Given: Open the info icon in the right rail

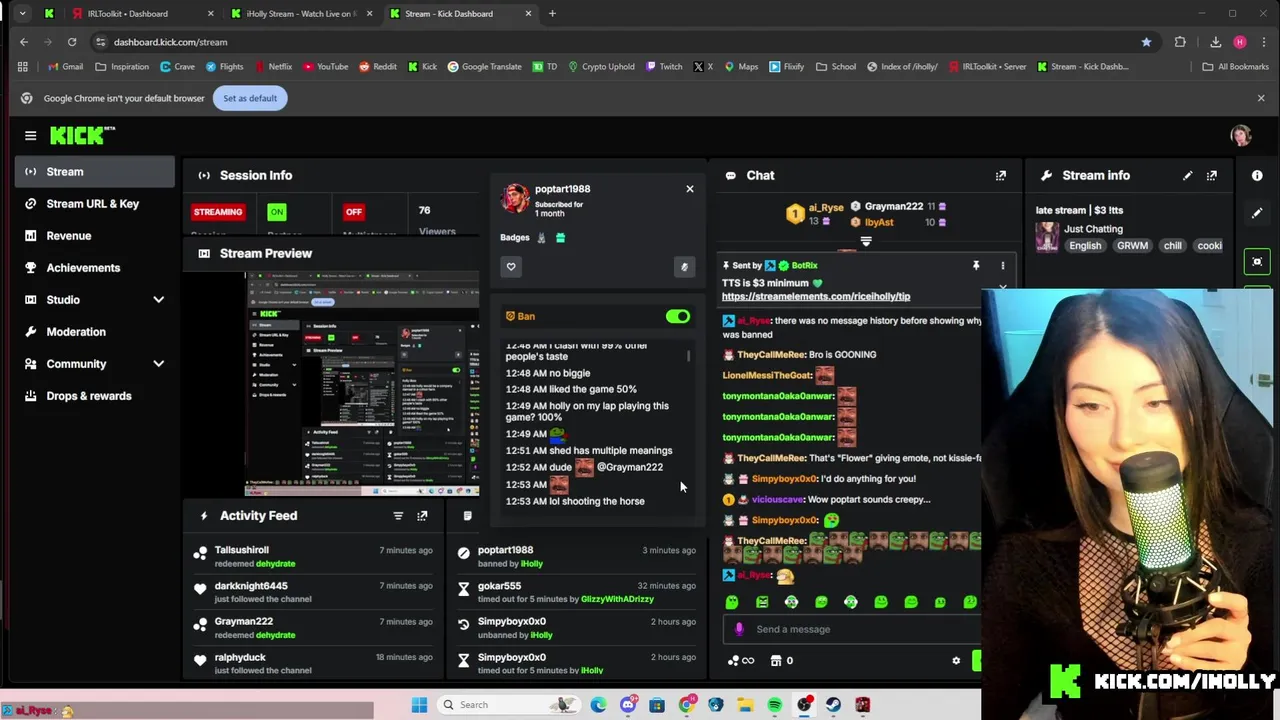Looking at the screenshot, I should point(1257,175).
